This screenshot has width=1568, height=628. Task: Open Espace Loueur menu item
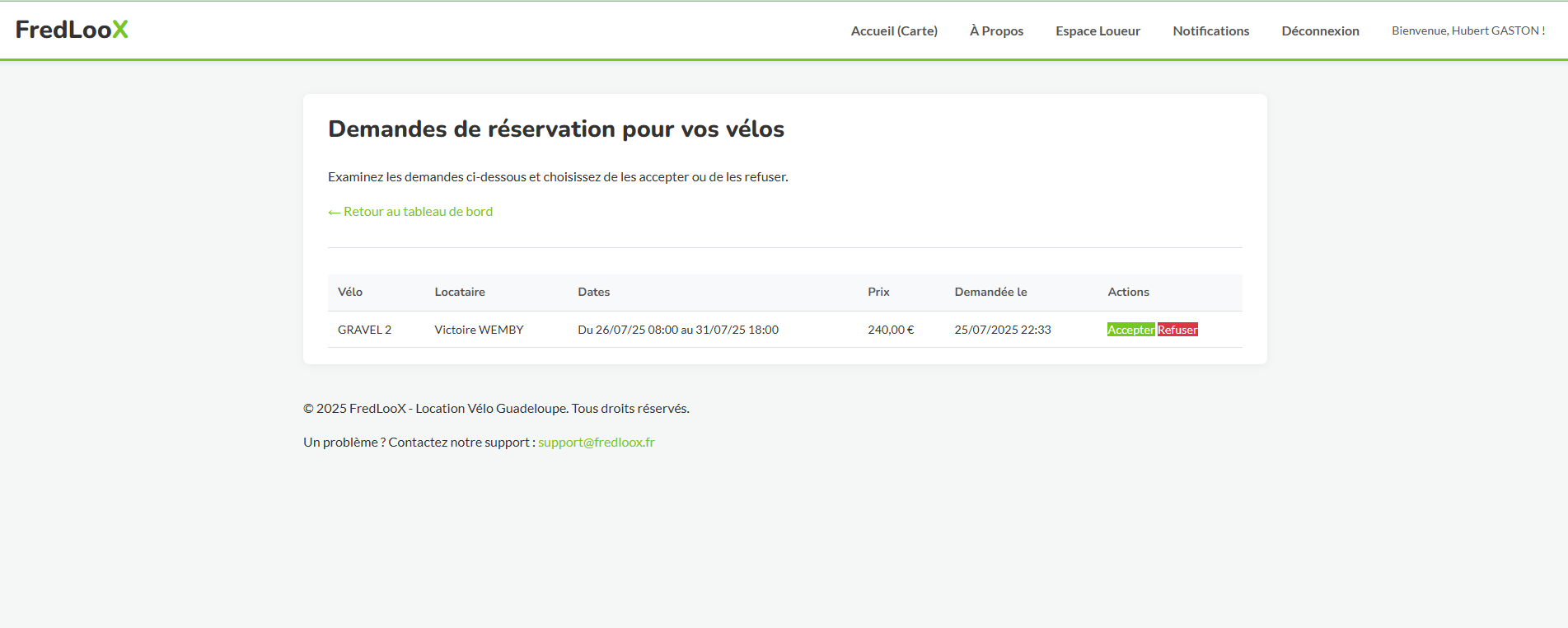(x=1098, y=30)
